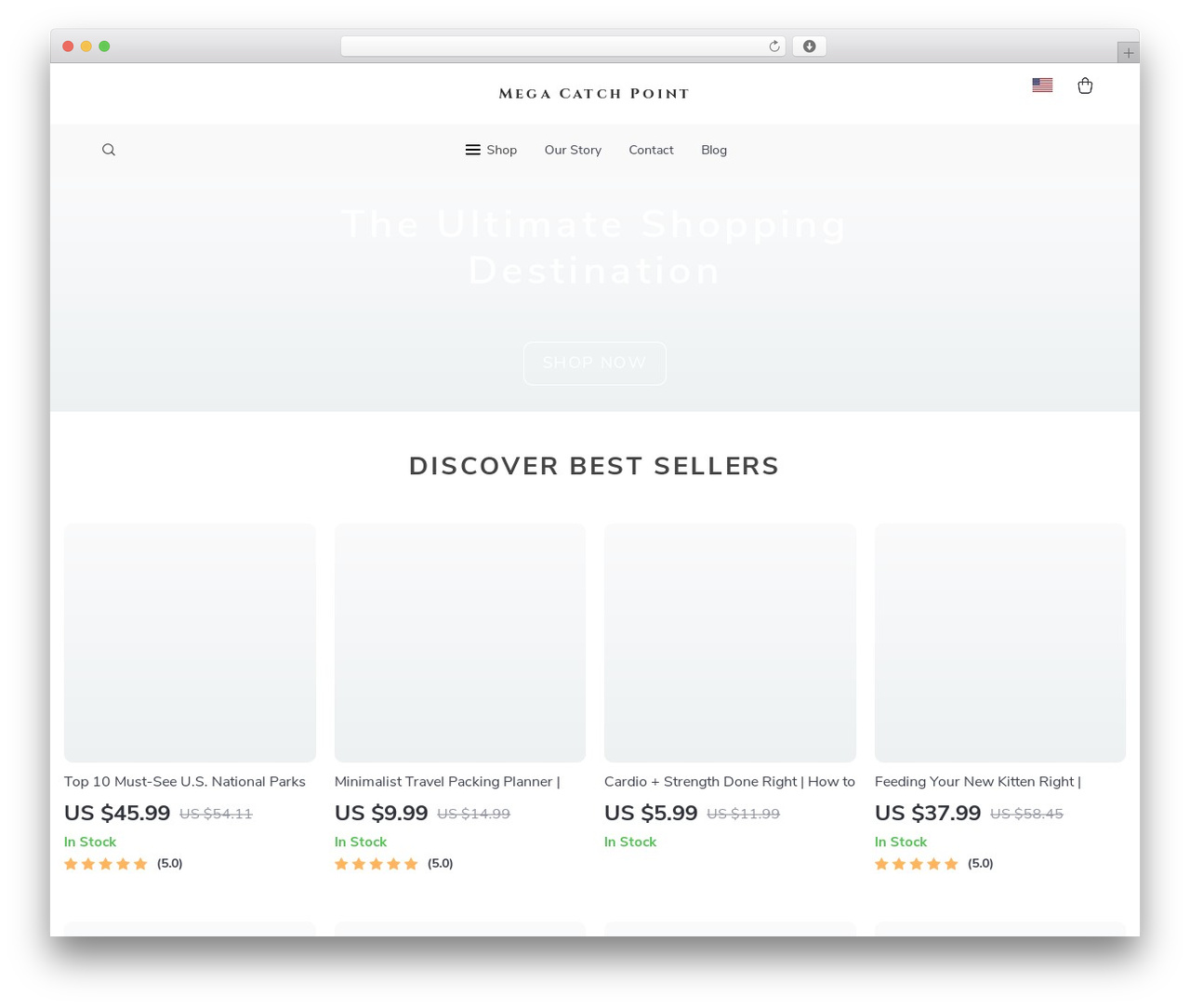1190x1008 pixels.
Task: Click the crossed-out US $54.11 price
Action: click(216, 814)
